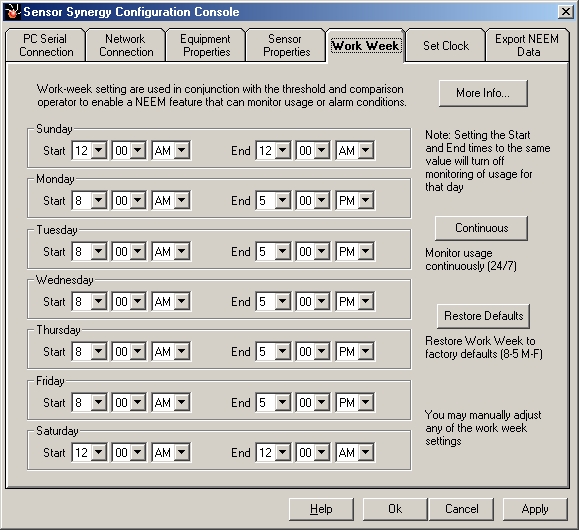Viewport: 579px width, 530px height.
Task: Set monitoring with the Continuous button
Action: [481, 228]
